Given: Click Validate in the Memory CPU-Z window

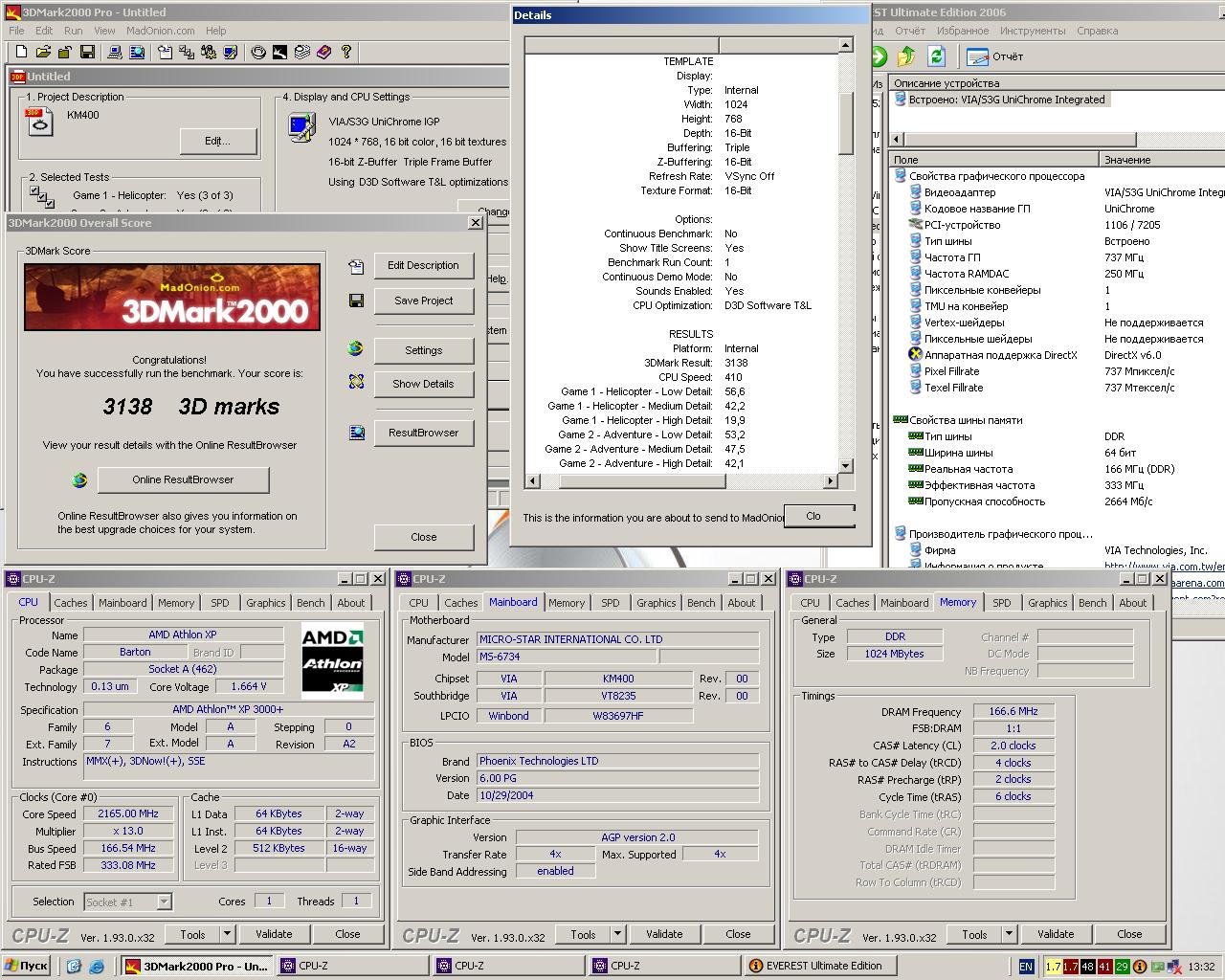Looking at the screenshot, I should pos(1056,934).
